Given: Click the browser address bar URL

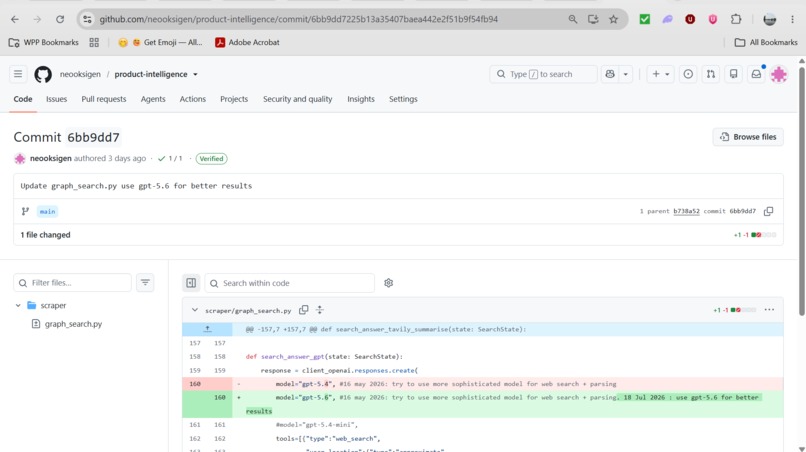Looking at the screenshot, I should [x=298, y=20].
